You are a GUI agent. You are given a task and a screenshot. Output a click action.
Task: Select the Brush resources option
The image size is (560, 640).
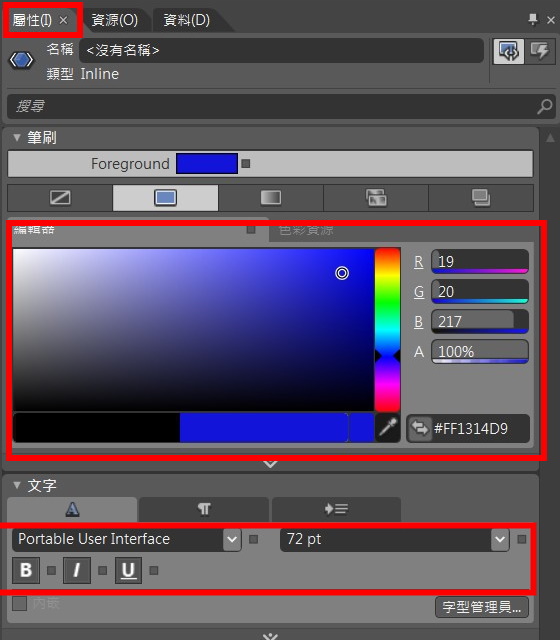pos(481,198)
